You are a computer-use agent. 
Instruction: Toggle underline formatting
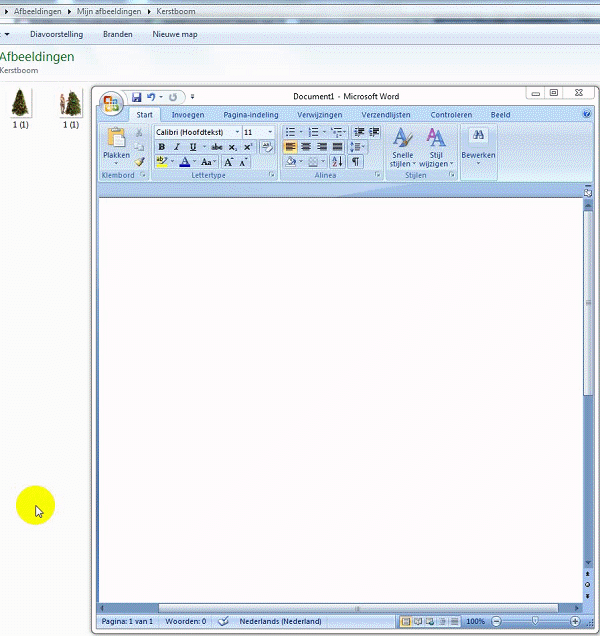(193, 147)
